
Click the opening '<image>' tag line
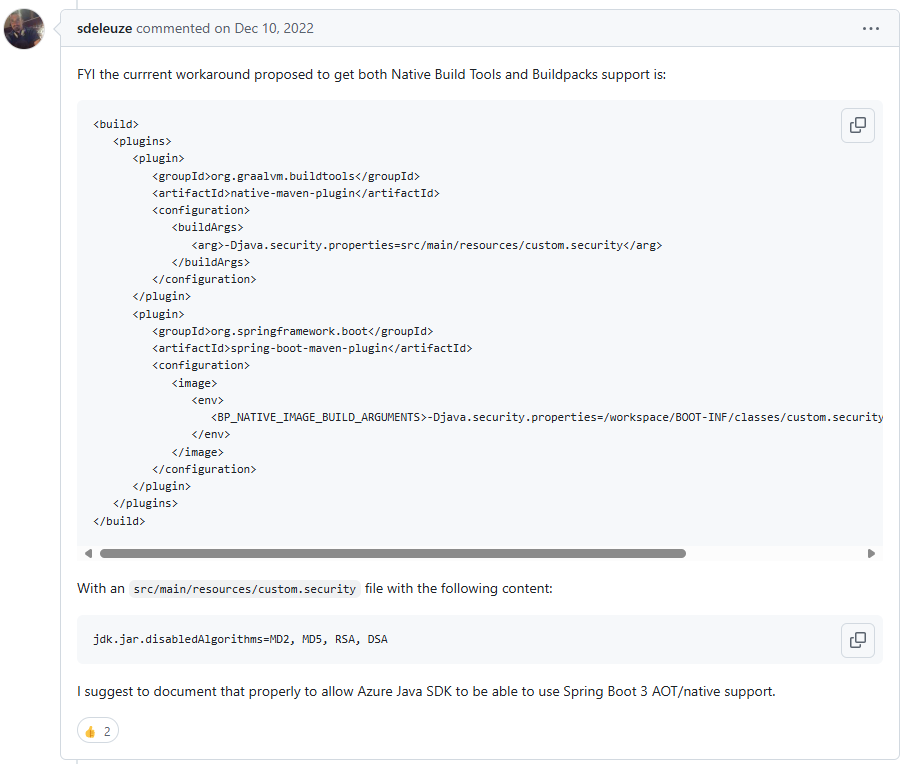(194, 383)
